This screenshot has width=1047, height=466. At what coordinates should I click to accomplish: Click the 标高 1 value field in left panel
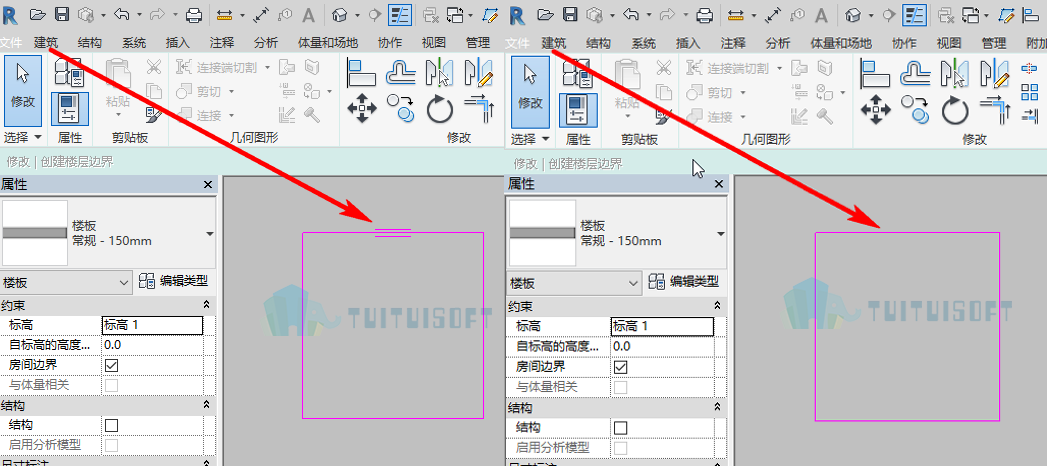click(x=152, y=325)
